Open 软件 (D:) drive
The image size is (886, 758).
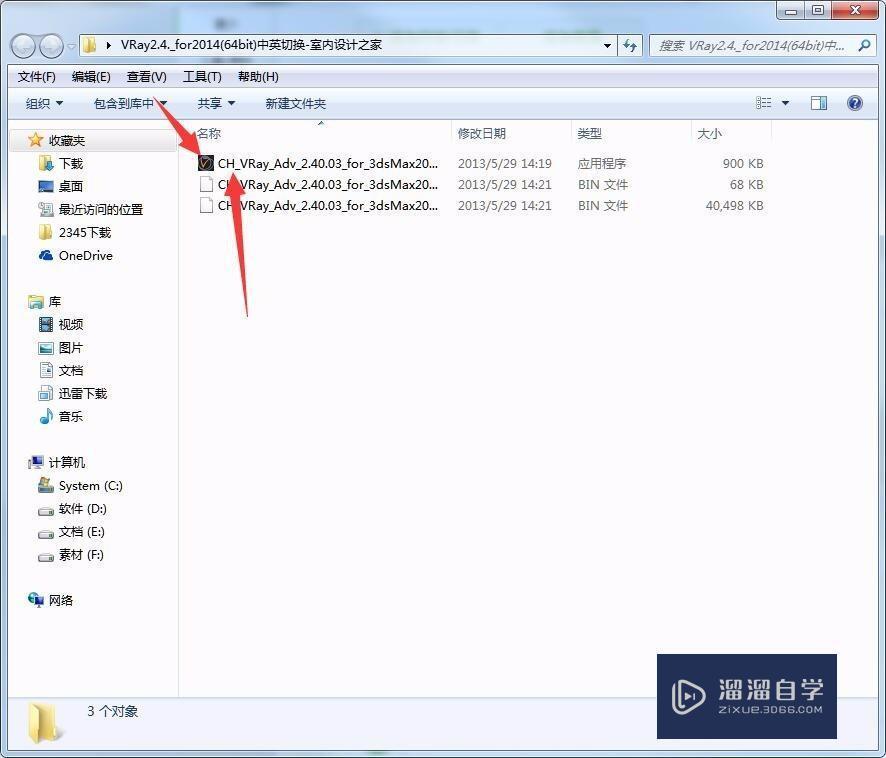click(x=82, y=509)
